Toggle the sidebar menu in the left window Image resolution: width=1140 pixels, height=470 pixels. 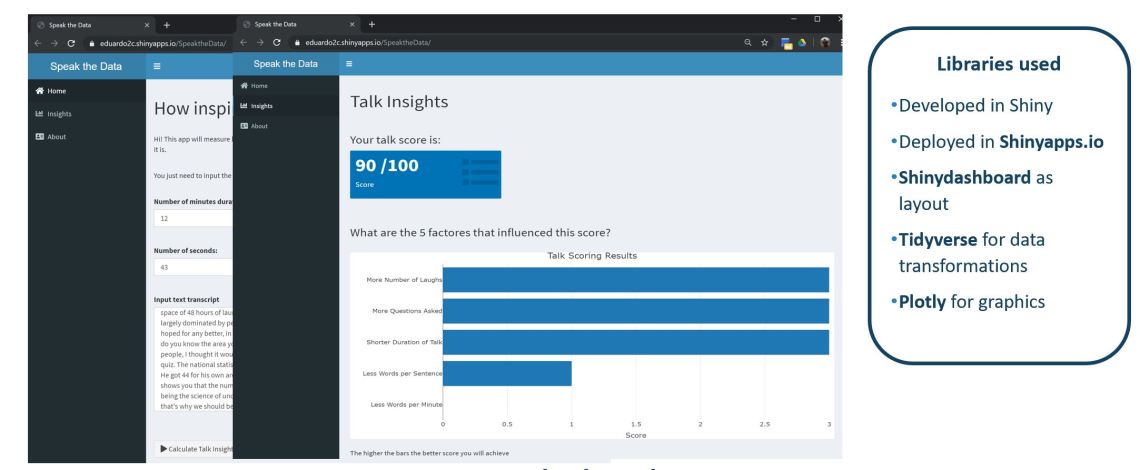click(x=158, y=66)
